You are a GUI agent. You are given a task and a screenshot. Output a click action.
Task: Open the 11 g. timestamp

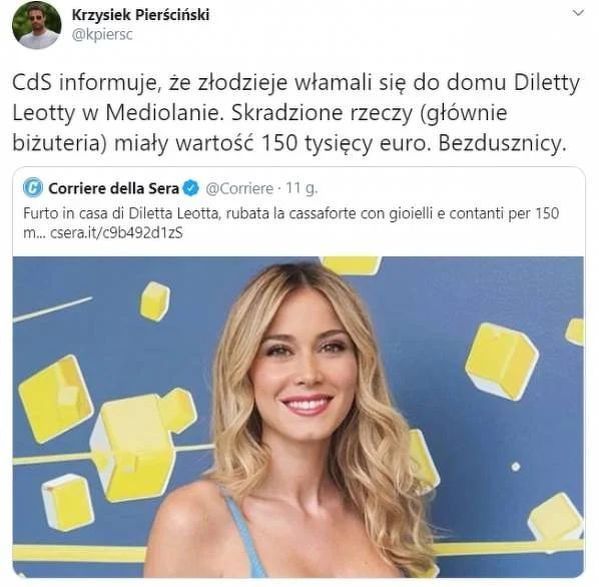[x=302, y=188]
